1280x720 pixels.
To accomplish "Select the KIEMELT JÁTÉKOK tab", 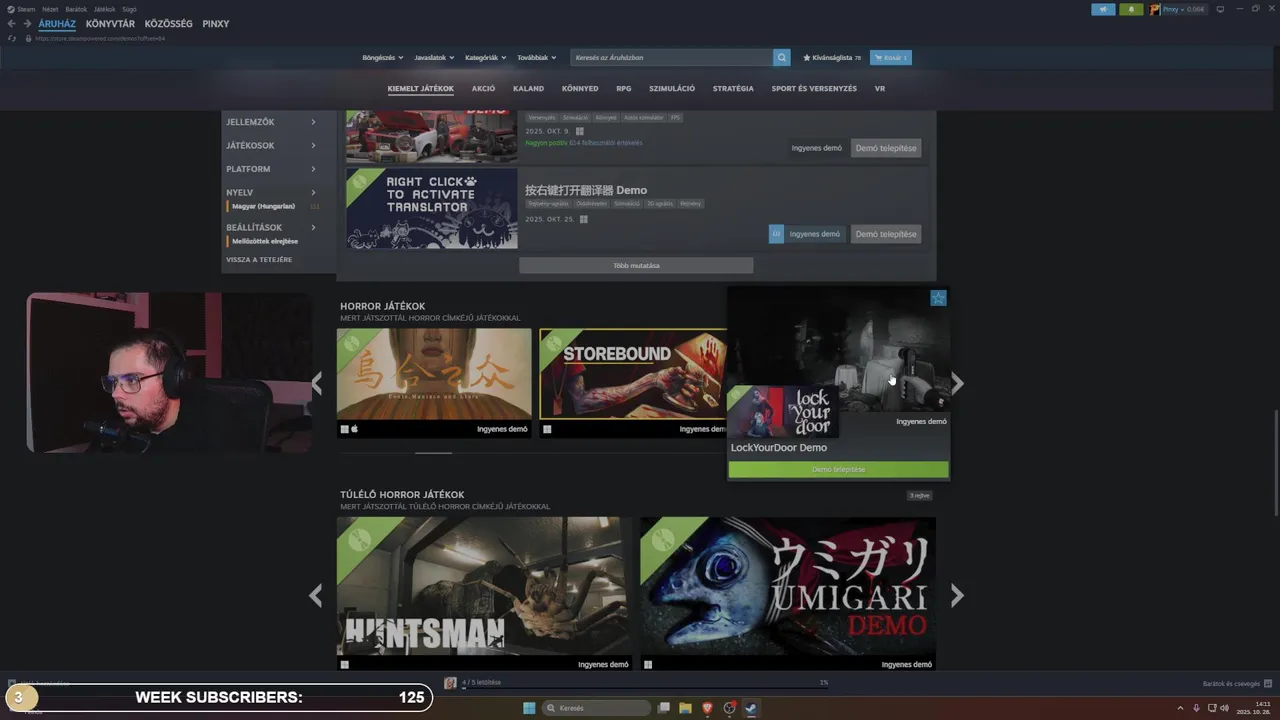I will (x=420, y=88).
